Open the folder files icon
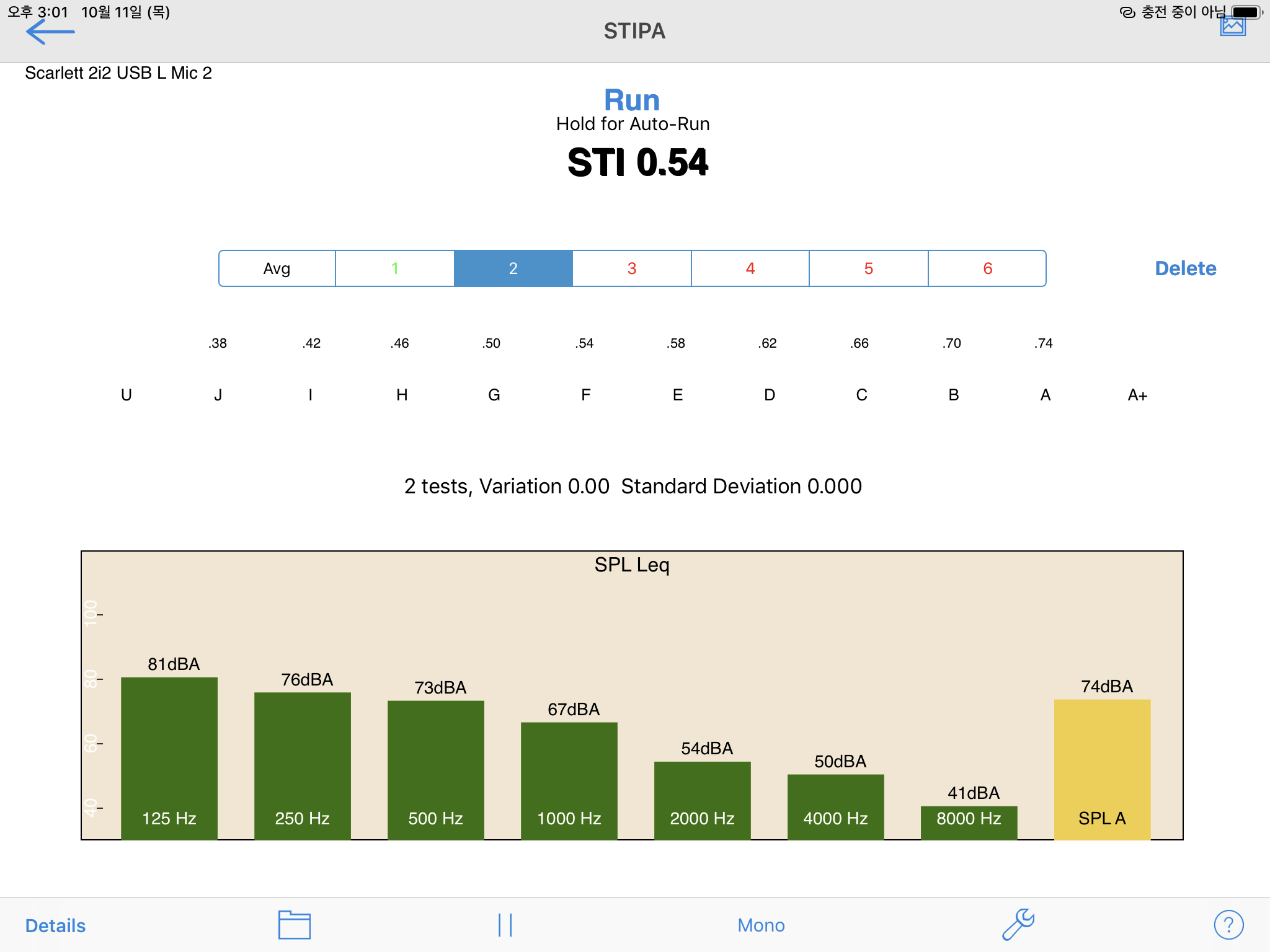 point(294,925)
